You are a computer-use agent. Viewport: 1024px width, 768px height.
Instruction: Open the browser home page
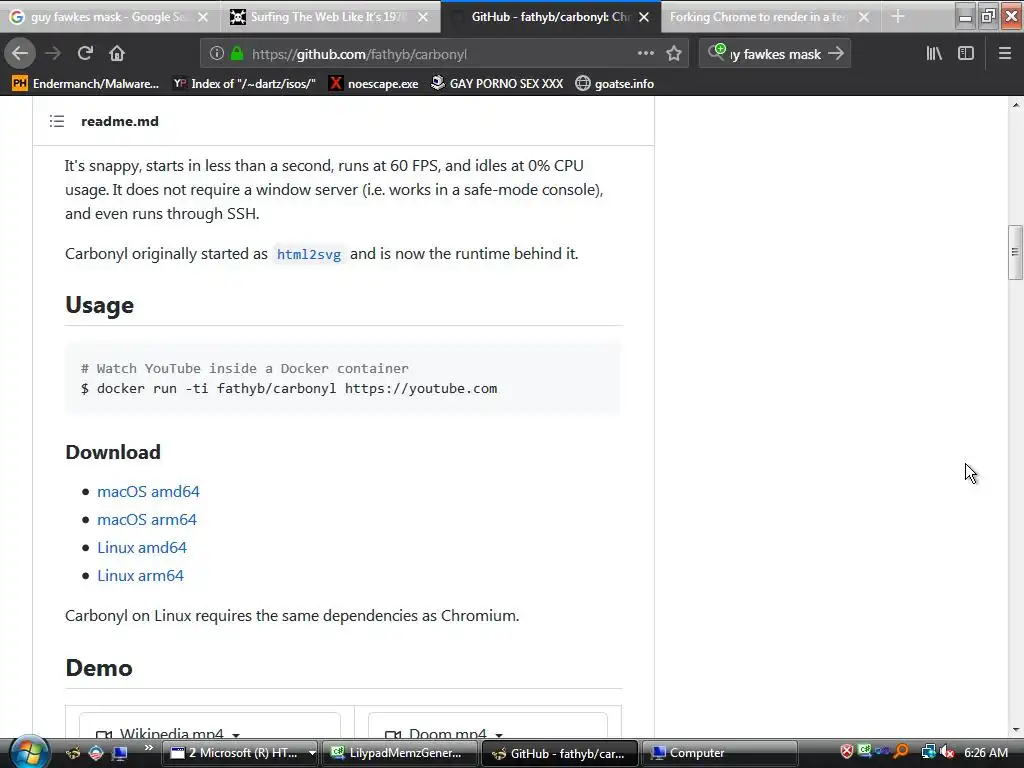pos(117,54)
